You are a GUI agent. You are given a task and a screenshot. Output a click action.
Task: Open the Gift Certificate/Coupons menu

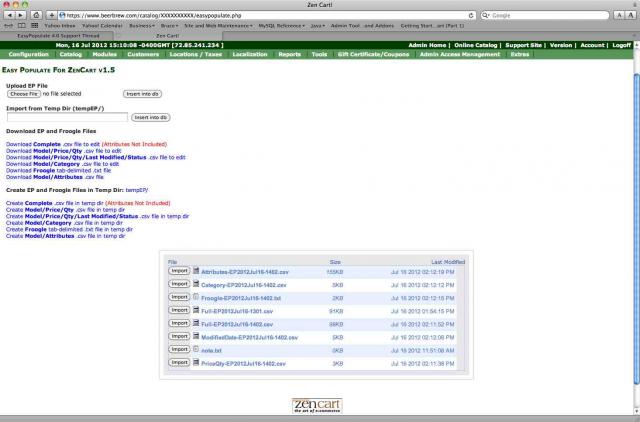(x=373, y=54)
